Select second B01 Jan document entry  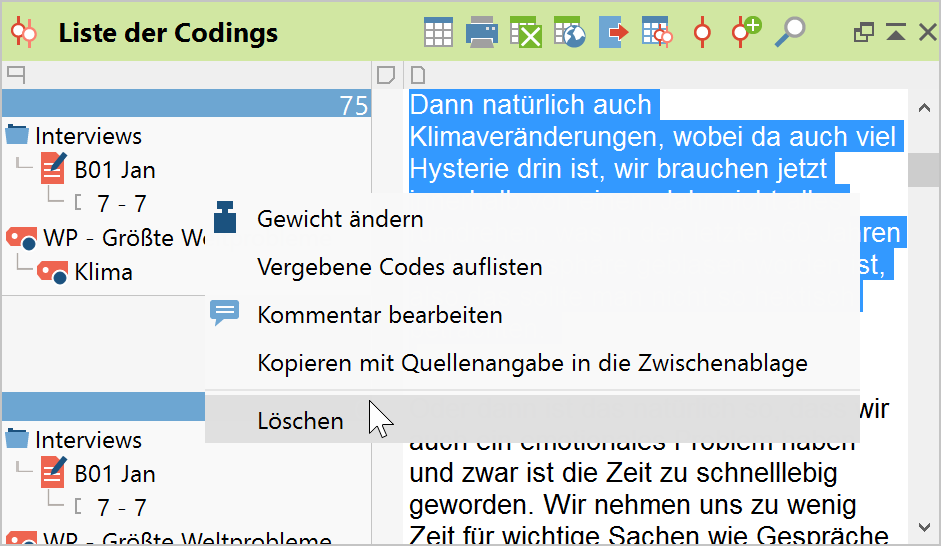pyautogui.click(x=114, y=474)
